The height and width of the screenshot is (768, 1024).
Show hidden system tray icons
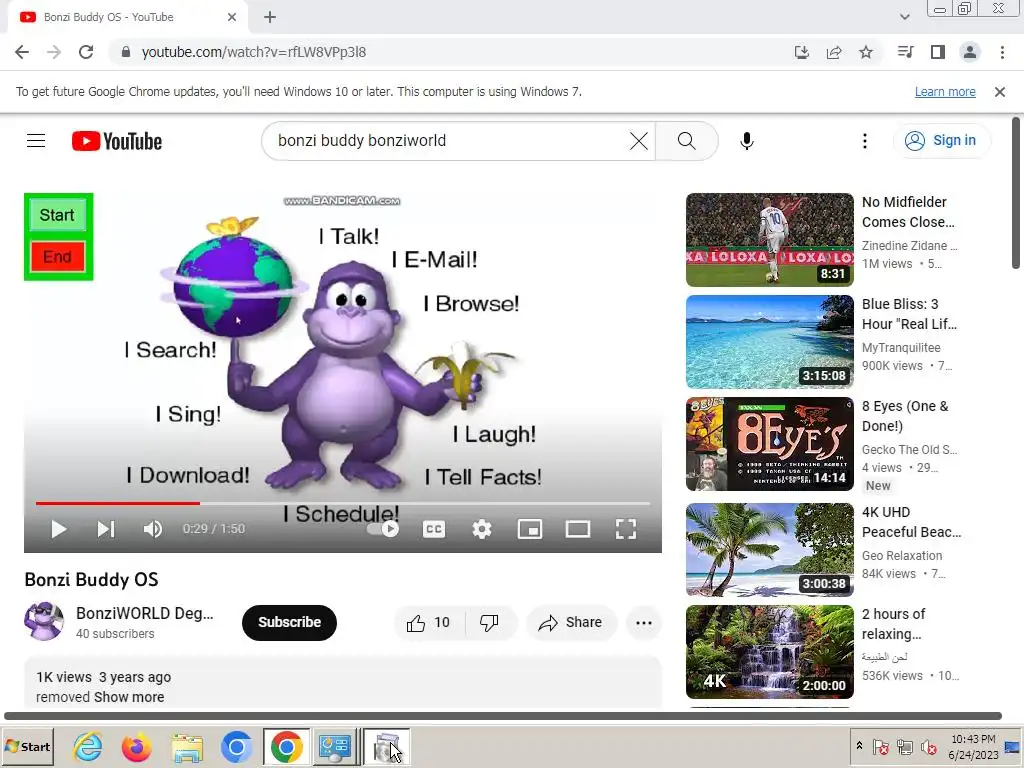859,746
